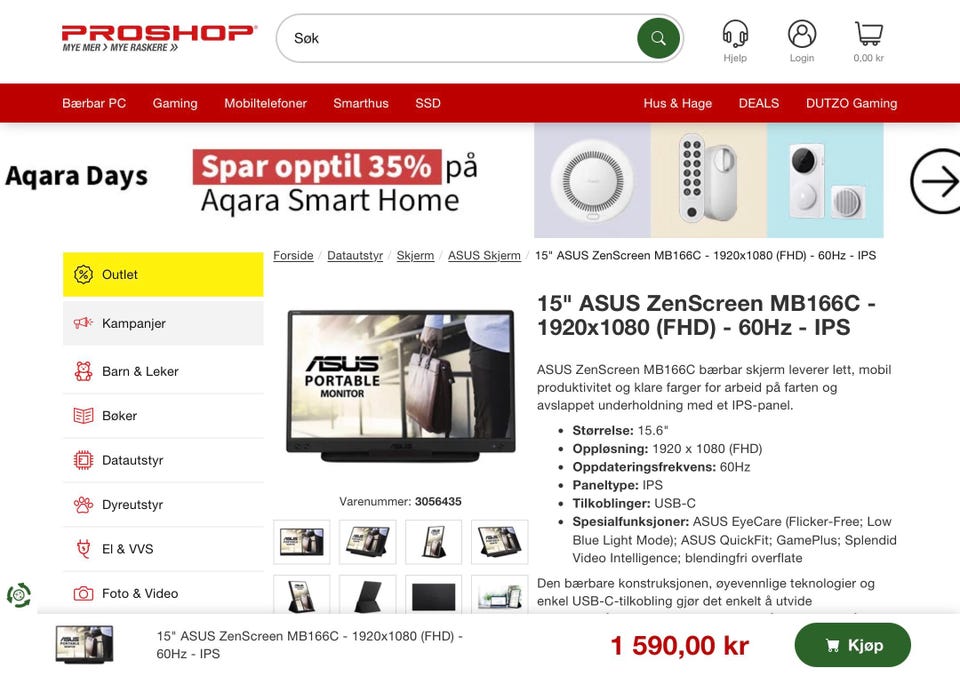Follow the ASUS Skjerm breadcrumb link
This screenshot has width=960, height=676.
click(x=484, y=255)
